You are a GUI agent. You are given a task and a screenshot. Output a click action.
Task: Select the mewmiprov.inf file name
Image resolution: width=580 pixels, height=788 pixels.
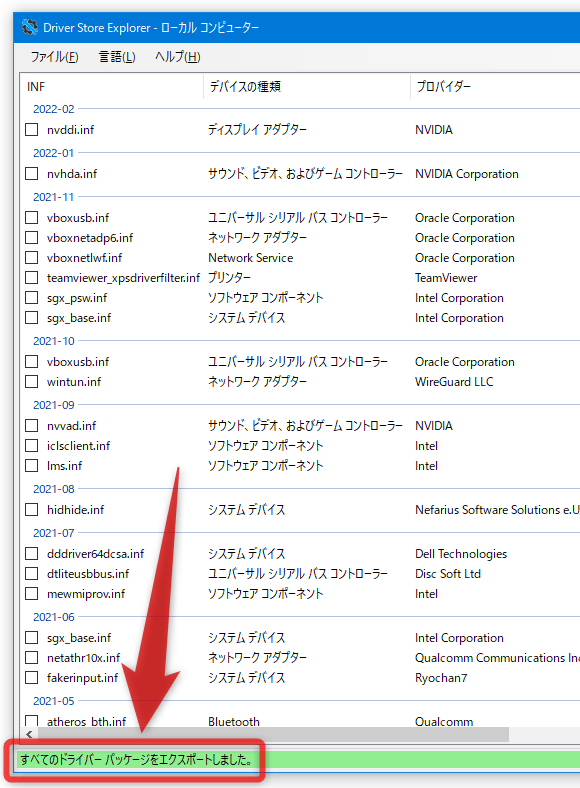click(86, 594)
